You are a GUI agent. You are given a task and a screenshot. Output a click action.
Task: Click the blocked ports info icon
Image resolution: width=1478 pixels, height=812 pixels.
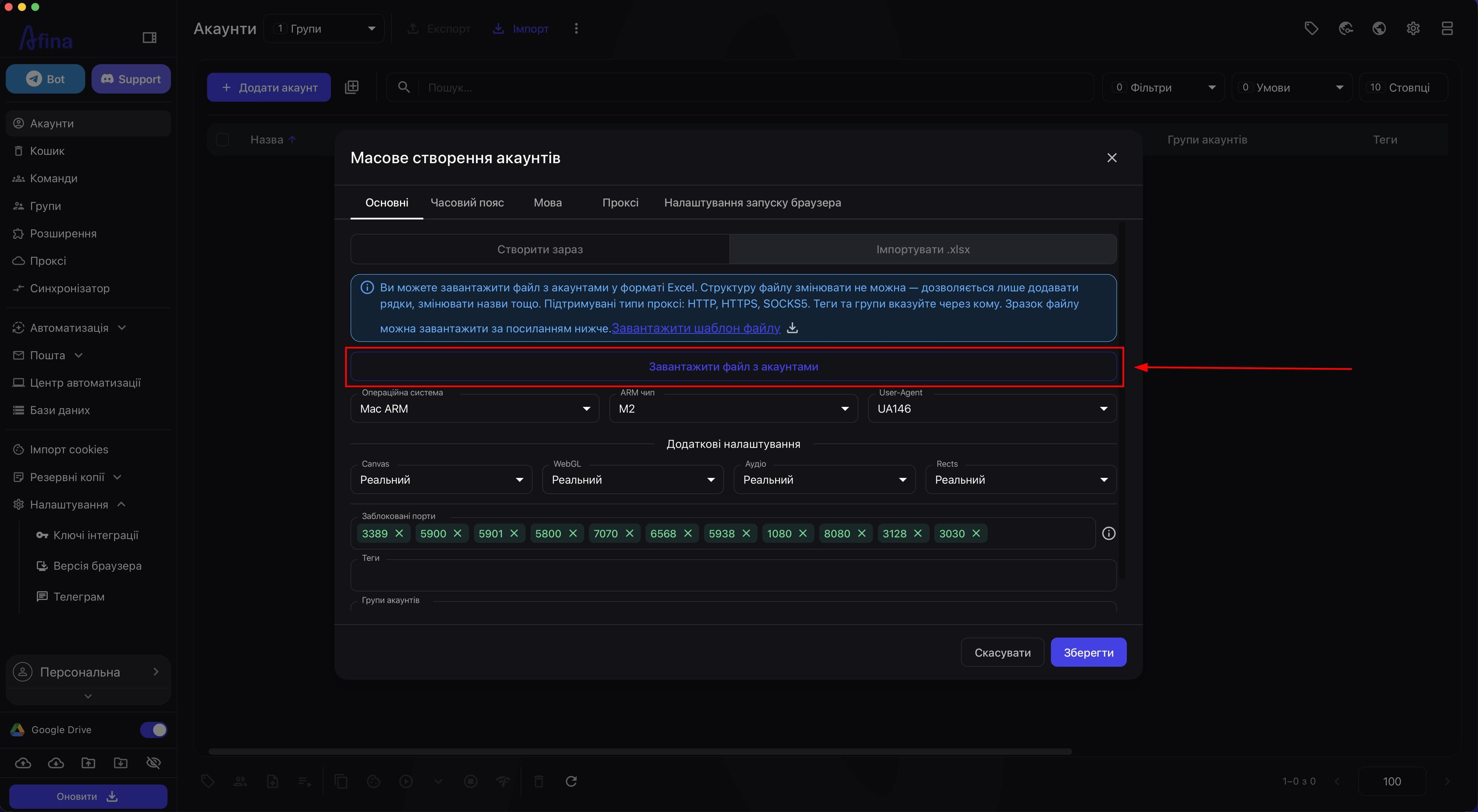(x=1108, y=534)
